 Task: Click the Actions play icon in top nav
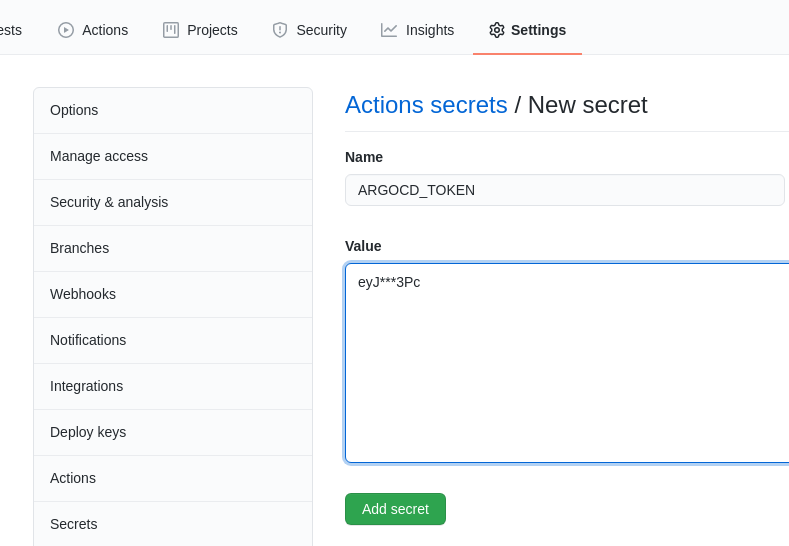click(66, 30)
